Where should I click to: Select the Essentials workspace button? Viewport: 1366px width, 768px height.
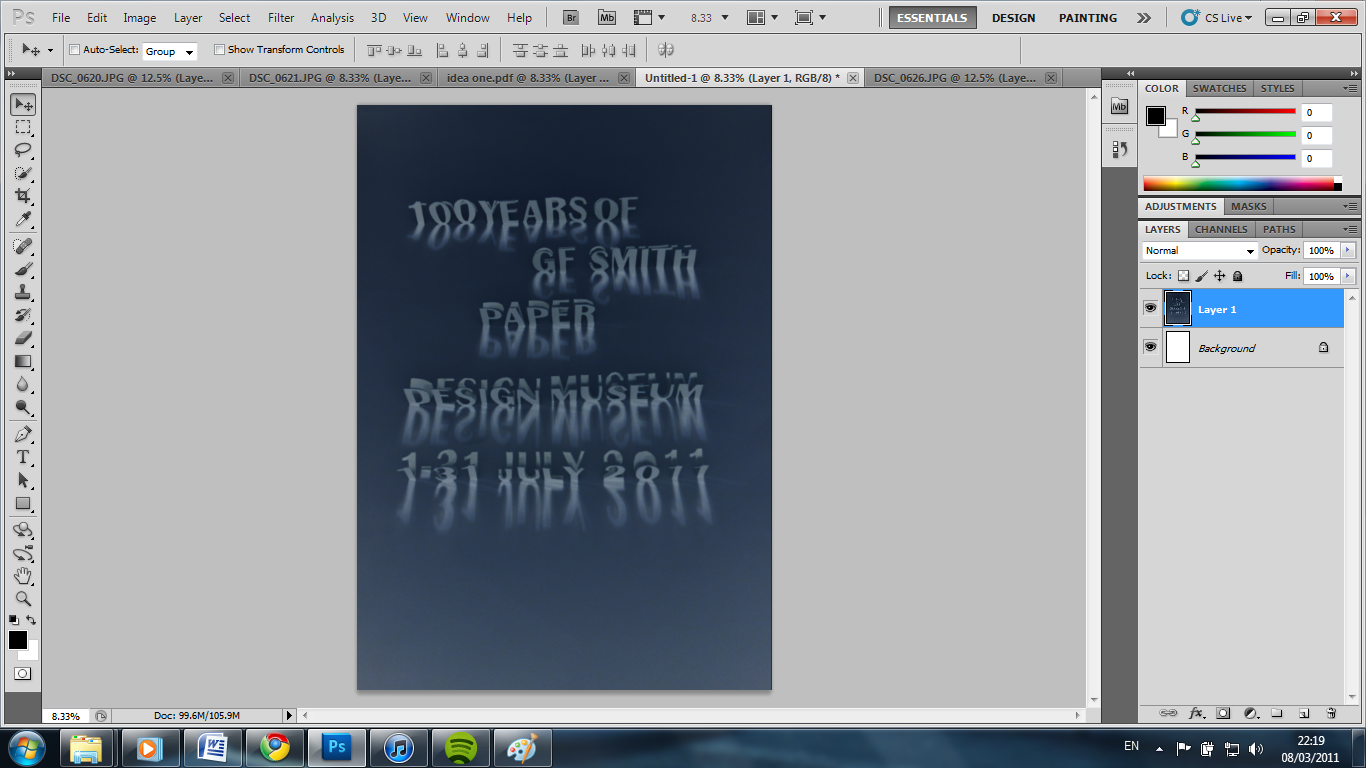coord(932,18)
